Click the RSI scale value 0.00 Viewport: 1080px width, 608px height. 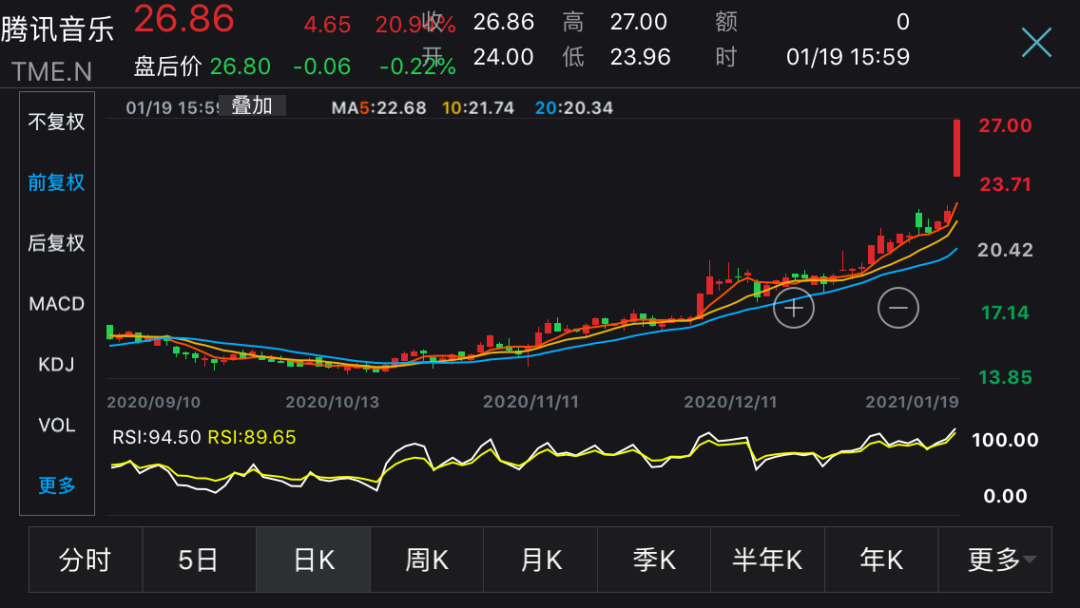coord(1005,496)
